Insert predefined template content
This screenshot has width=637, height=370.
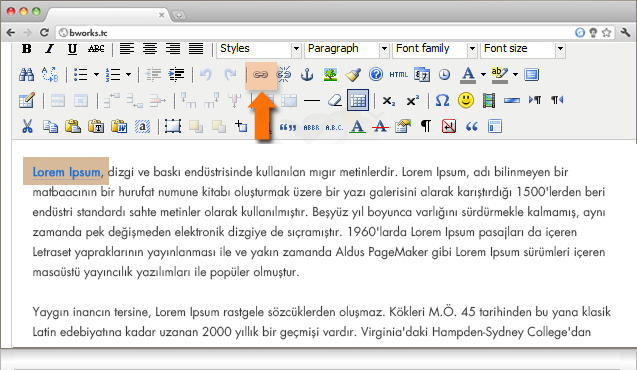[x=494, y=126]
